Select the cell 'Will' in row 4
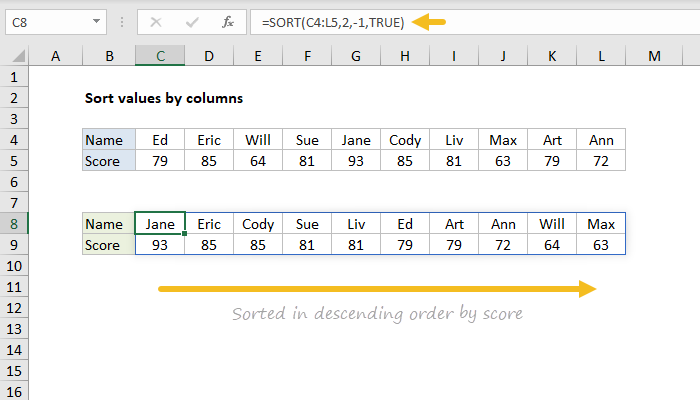The image size is (700, 400). [258, 140]
